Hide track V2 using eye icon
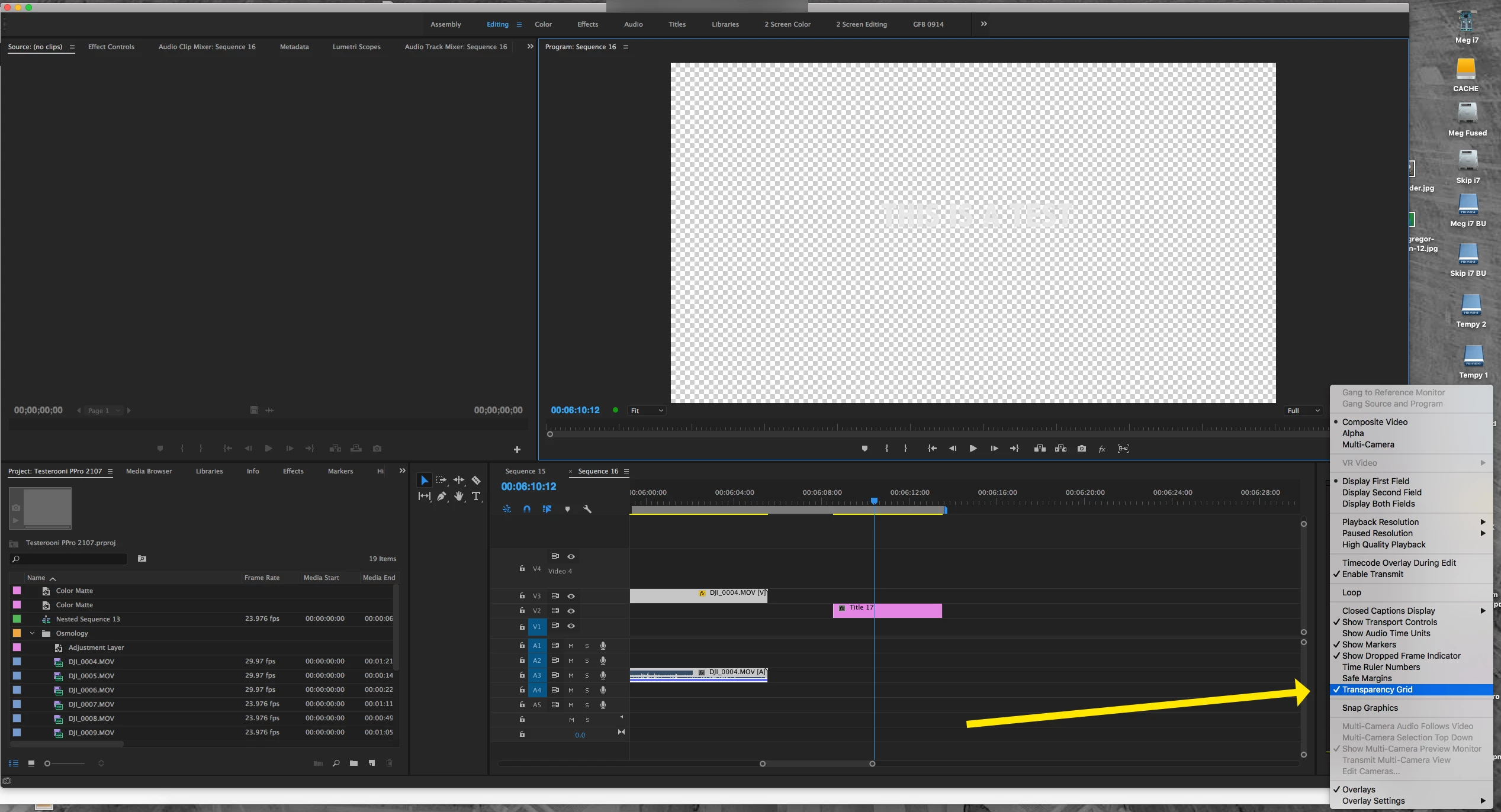The width and height of the screenshot is (1501, 812). click(571, 611)
